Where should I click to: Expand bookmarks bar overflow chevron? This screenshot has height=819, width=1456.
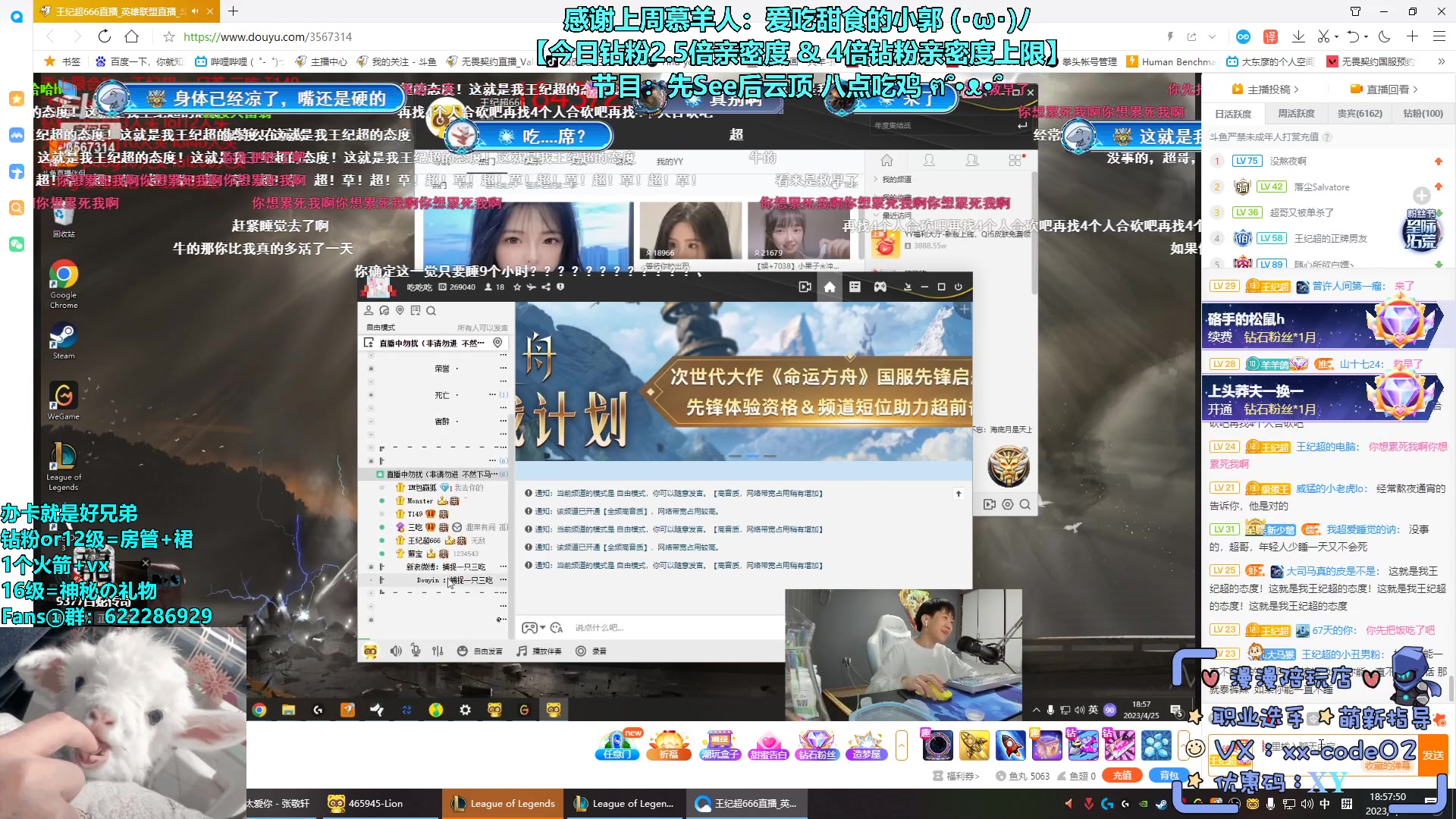pos(1441,61)
